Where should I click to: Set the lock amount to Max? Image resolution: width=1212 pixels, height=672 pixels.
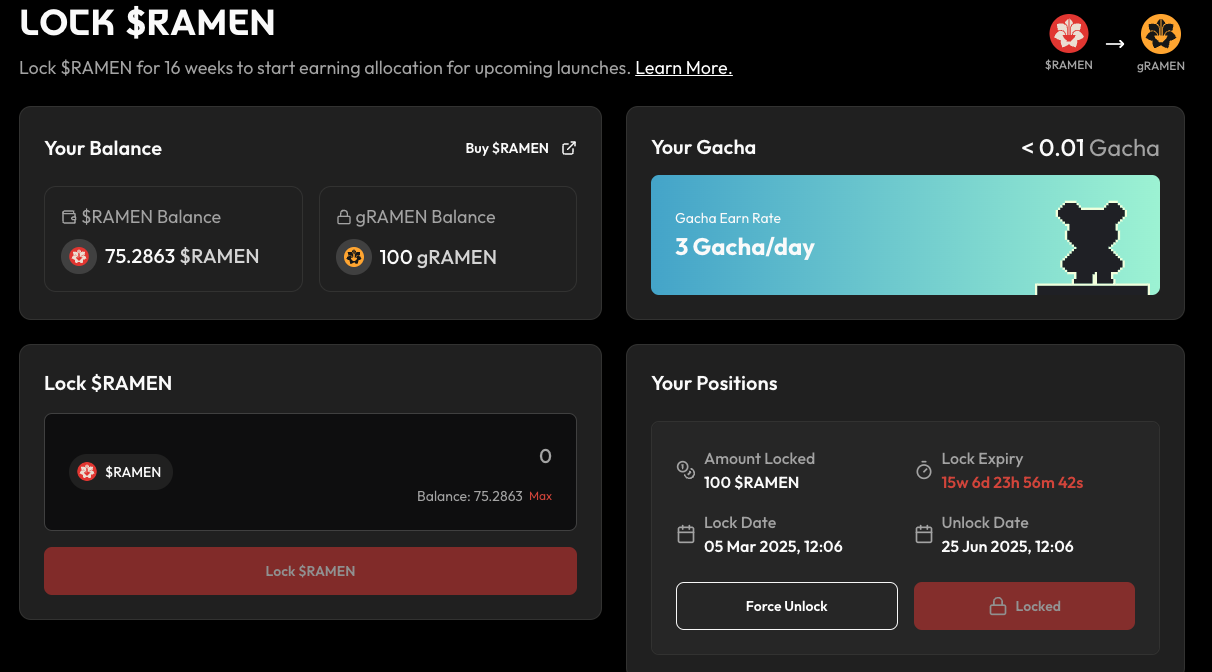click(540, 496)
